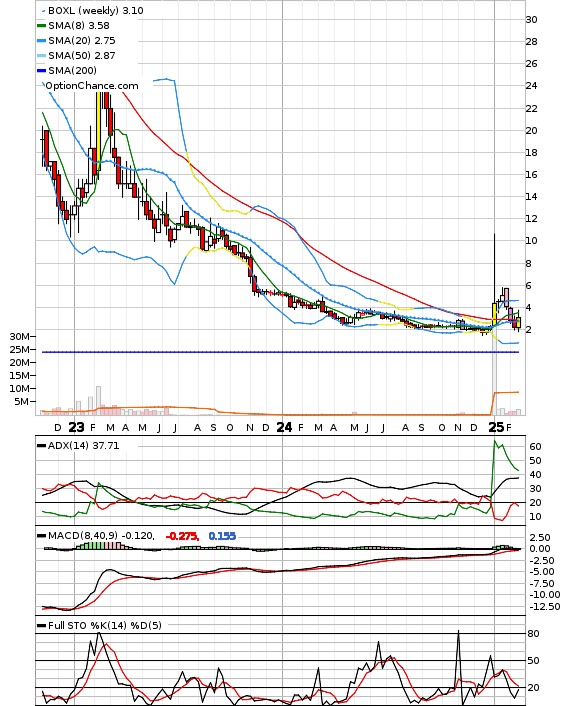The width and height of the screenshot is (566, 706).
Task: Click the 25 year marker on time axis
Action: [496, 427]
